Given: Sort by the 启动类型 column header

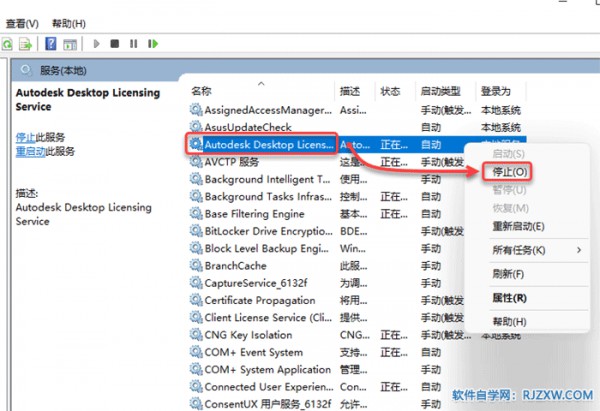Looking at the screenshot, I should tap(440, 91).
